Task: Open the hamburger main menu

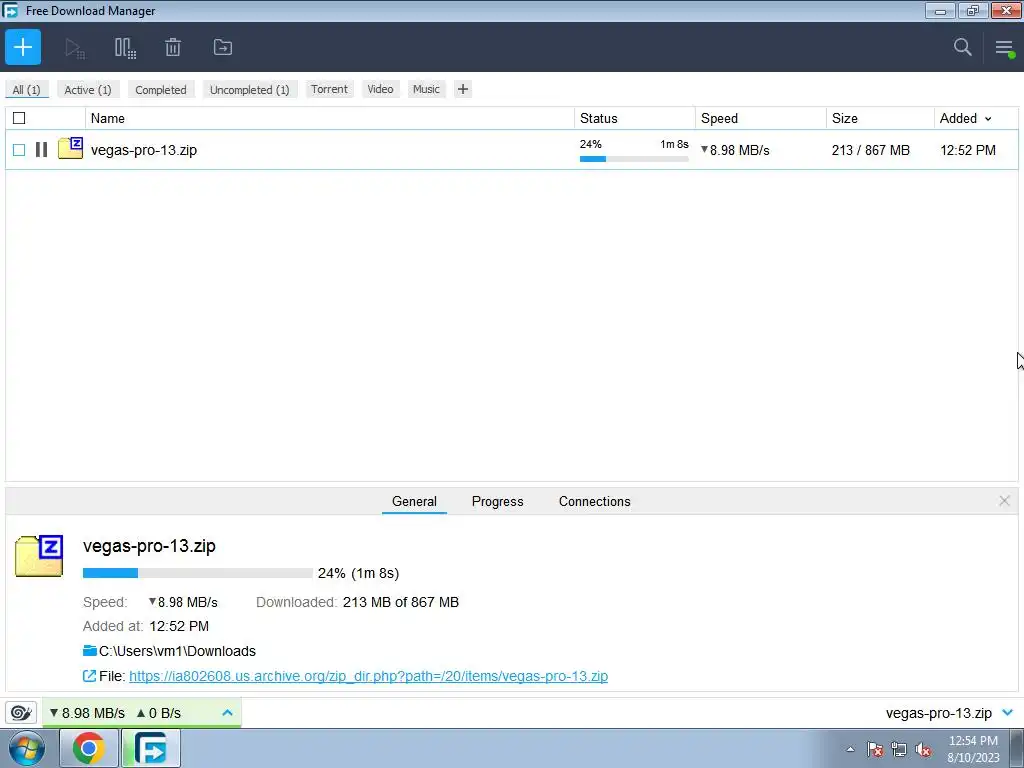Action: 1004,48
